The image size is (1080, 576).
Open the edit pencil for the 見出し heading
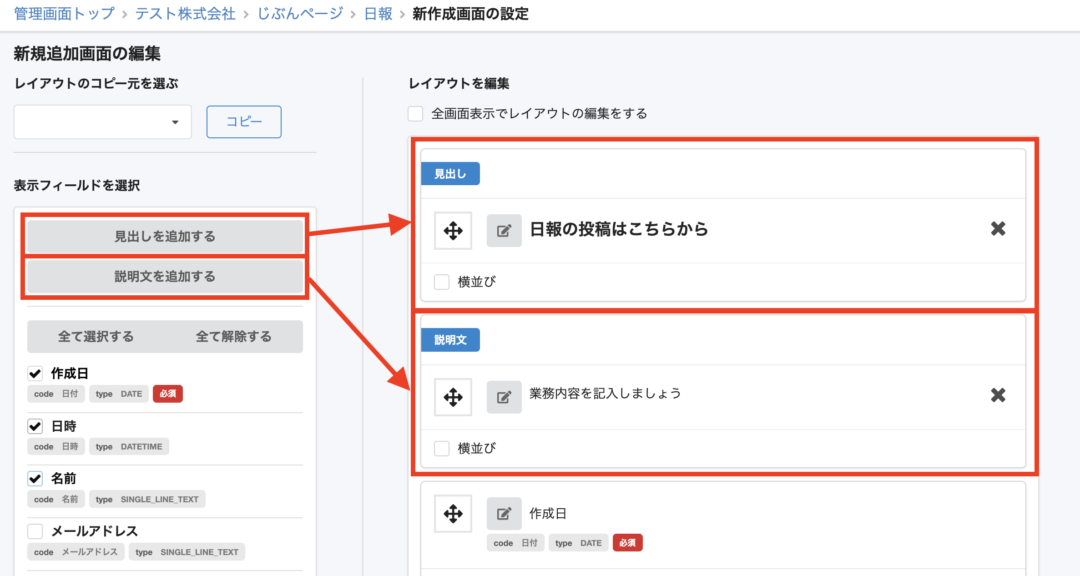(x=503, y=230)
